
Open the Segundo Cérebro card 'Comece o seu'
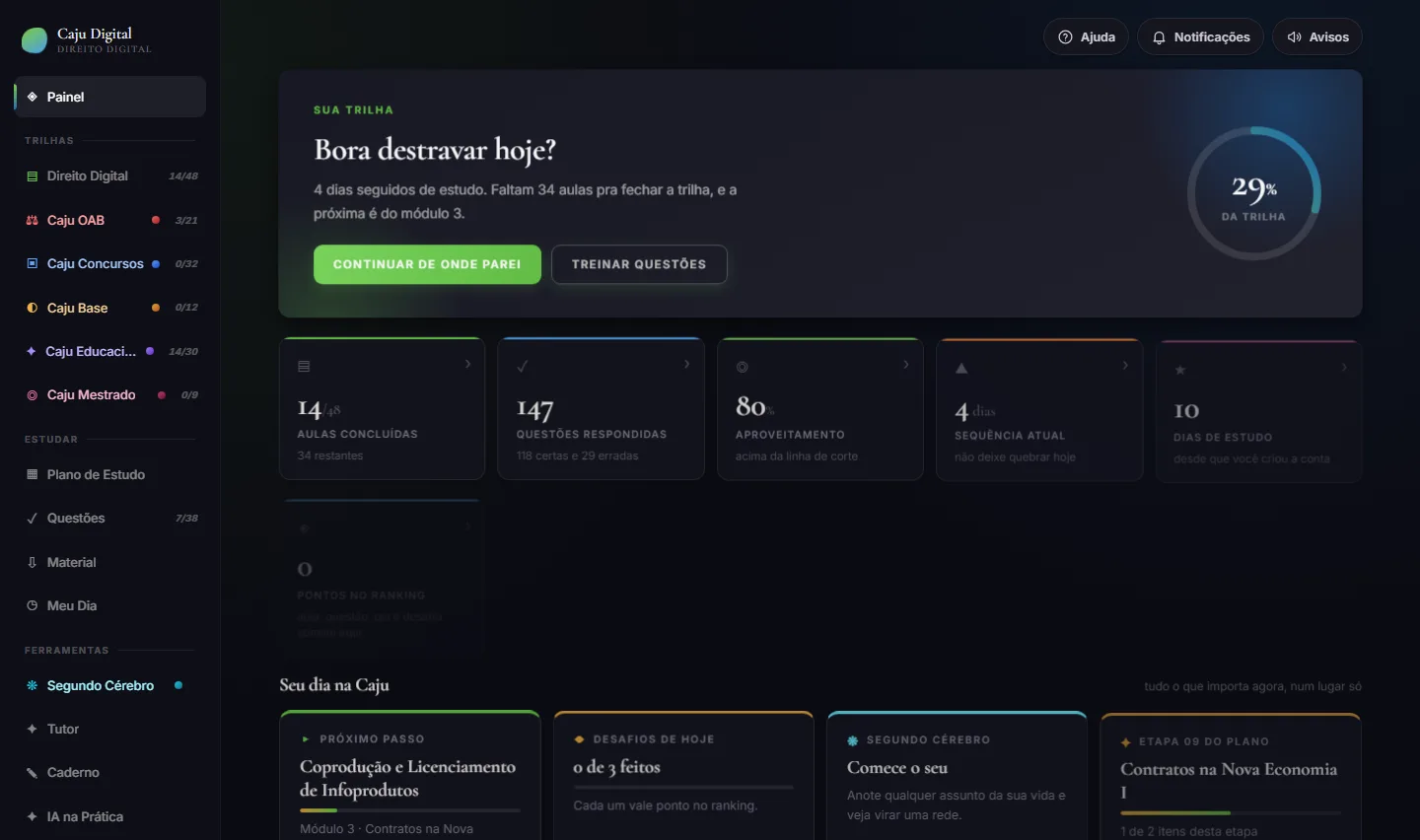click(957, 775)
